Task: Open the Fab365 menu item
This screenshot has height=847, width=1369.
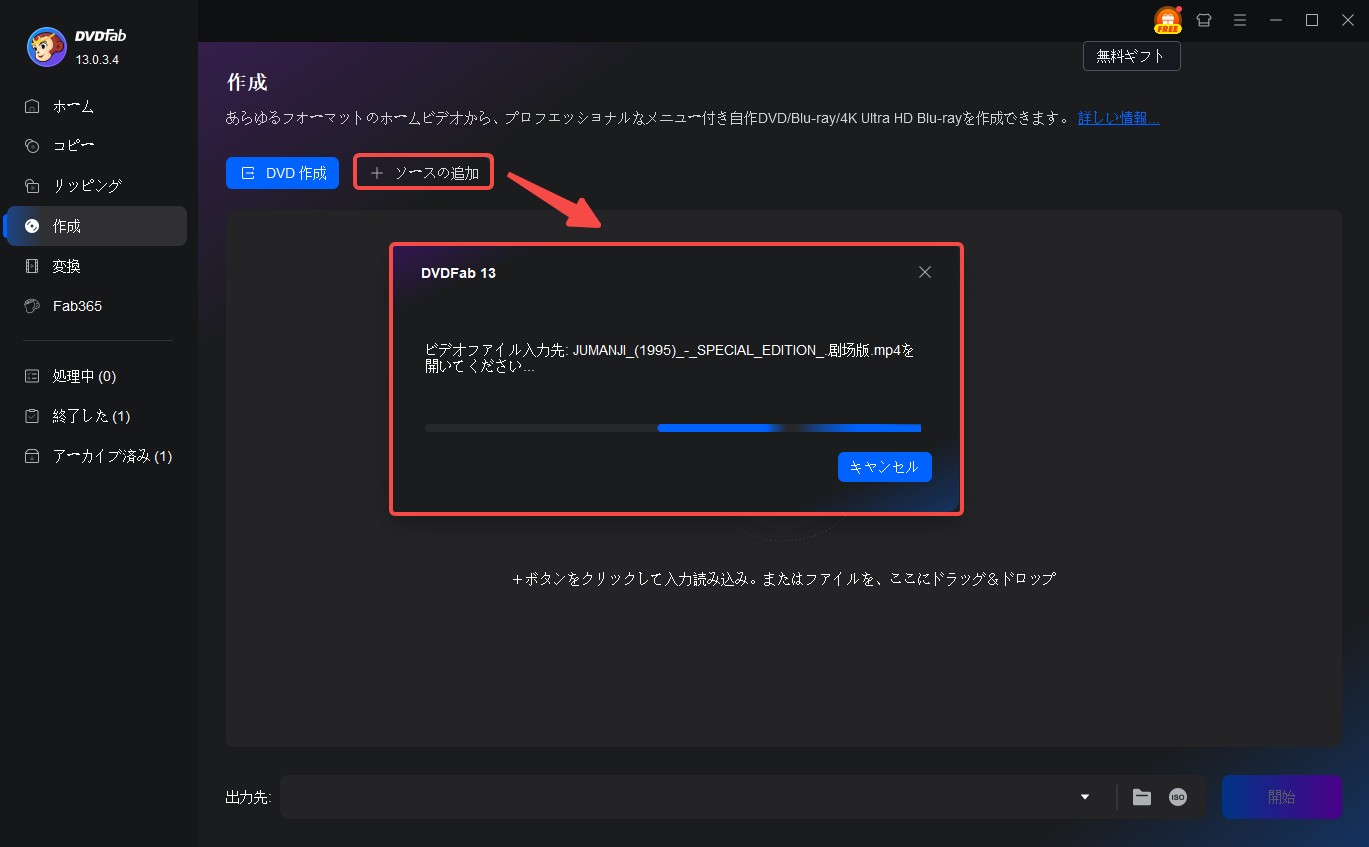Action: 96,306
